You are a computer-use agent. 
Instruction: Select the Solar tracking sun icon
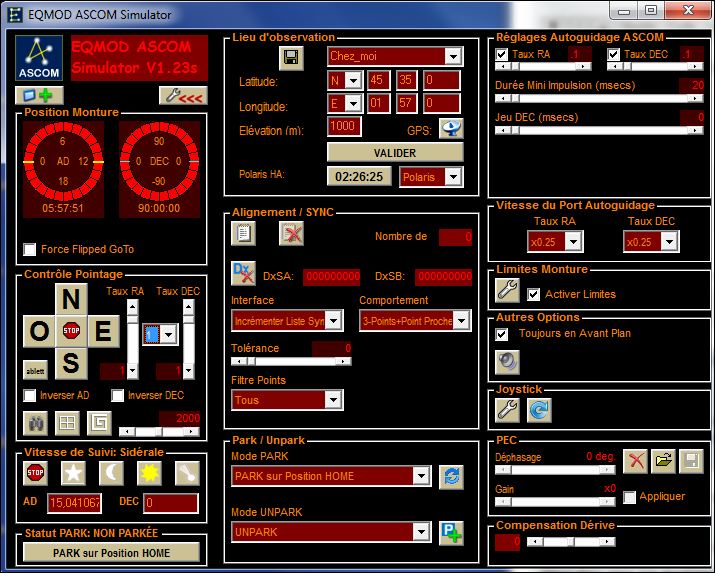[149, 472]
